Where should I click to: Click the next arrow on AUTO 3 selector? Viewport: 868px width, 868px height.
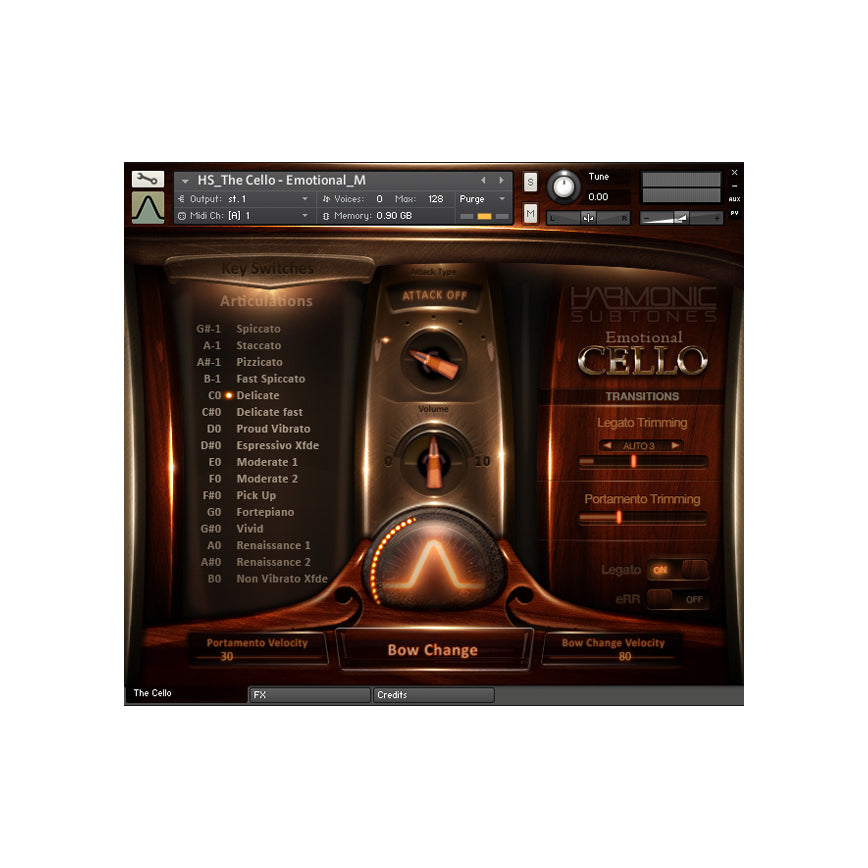coord(673,445)
